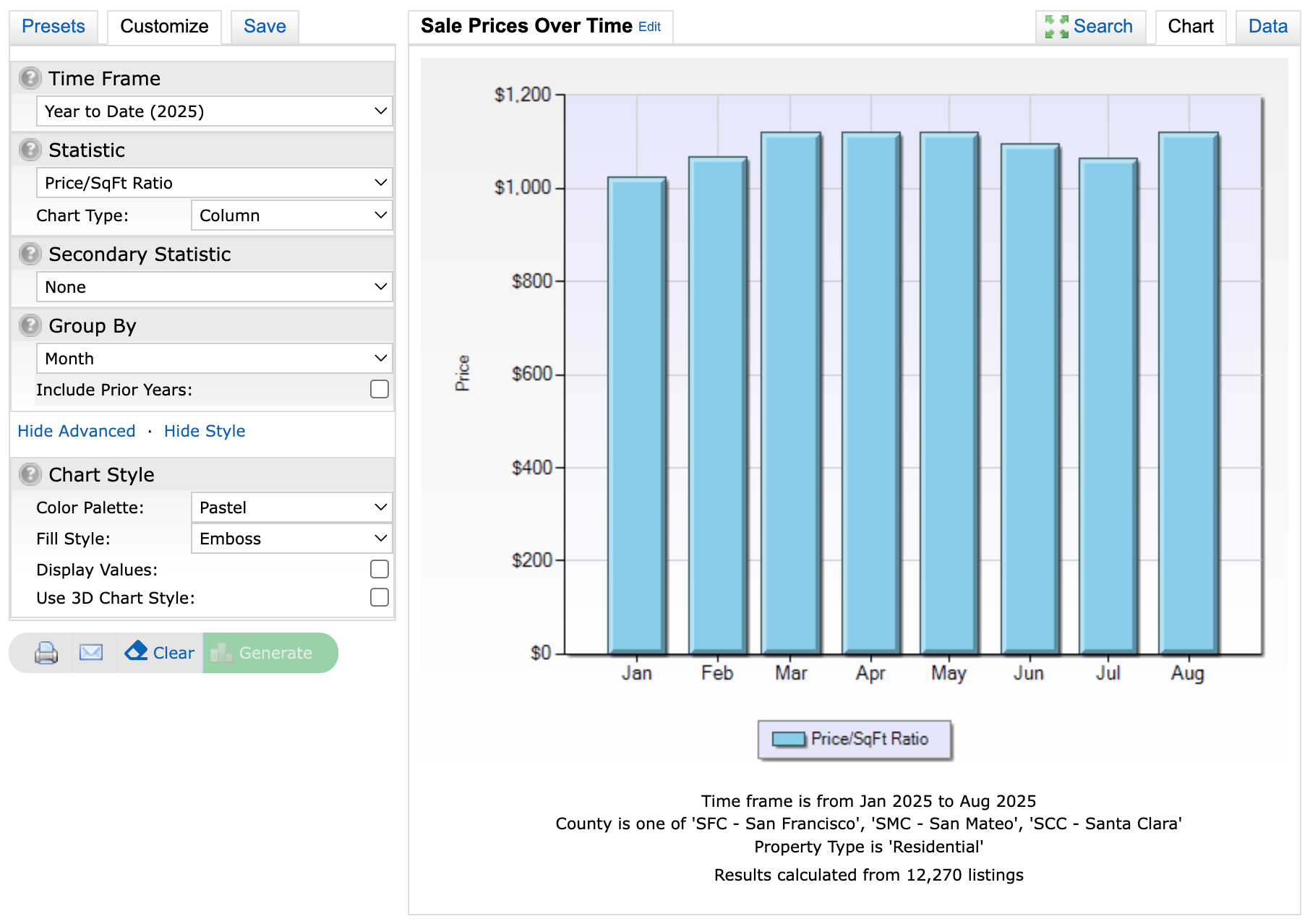Switch to the Presets tab
This screenshot has width=1310, height=924.
[x=53, y=27]
